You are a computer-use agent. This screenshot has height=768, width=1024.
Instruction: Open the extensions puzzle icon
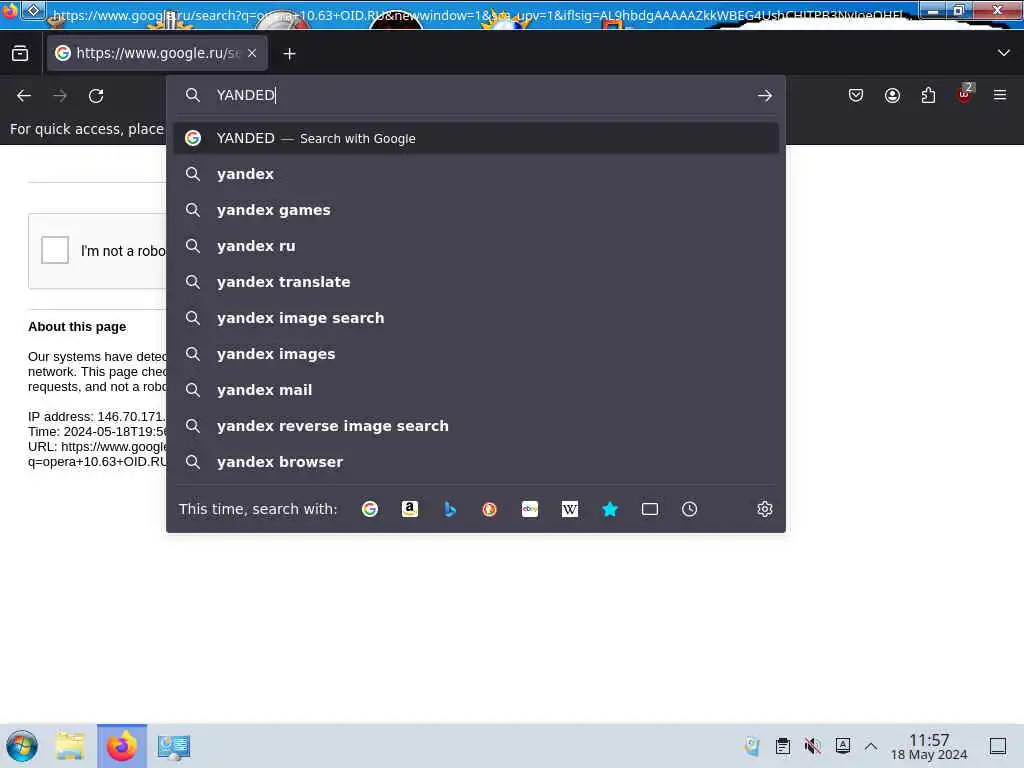click(928, 96)
